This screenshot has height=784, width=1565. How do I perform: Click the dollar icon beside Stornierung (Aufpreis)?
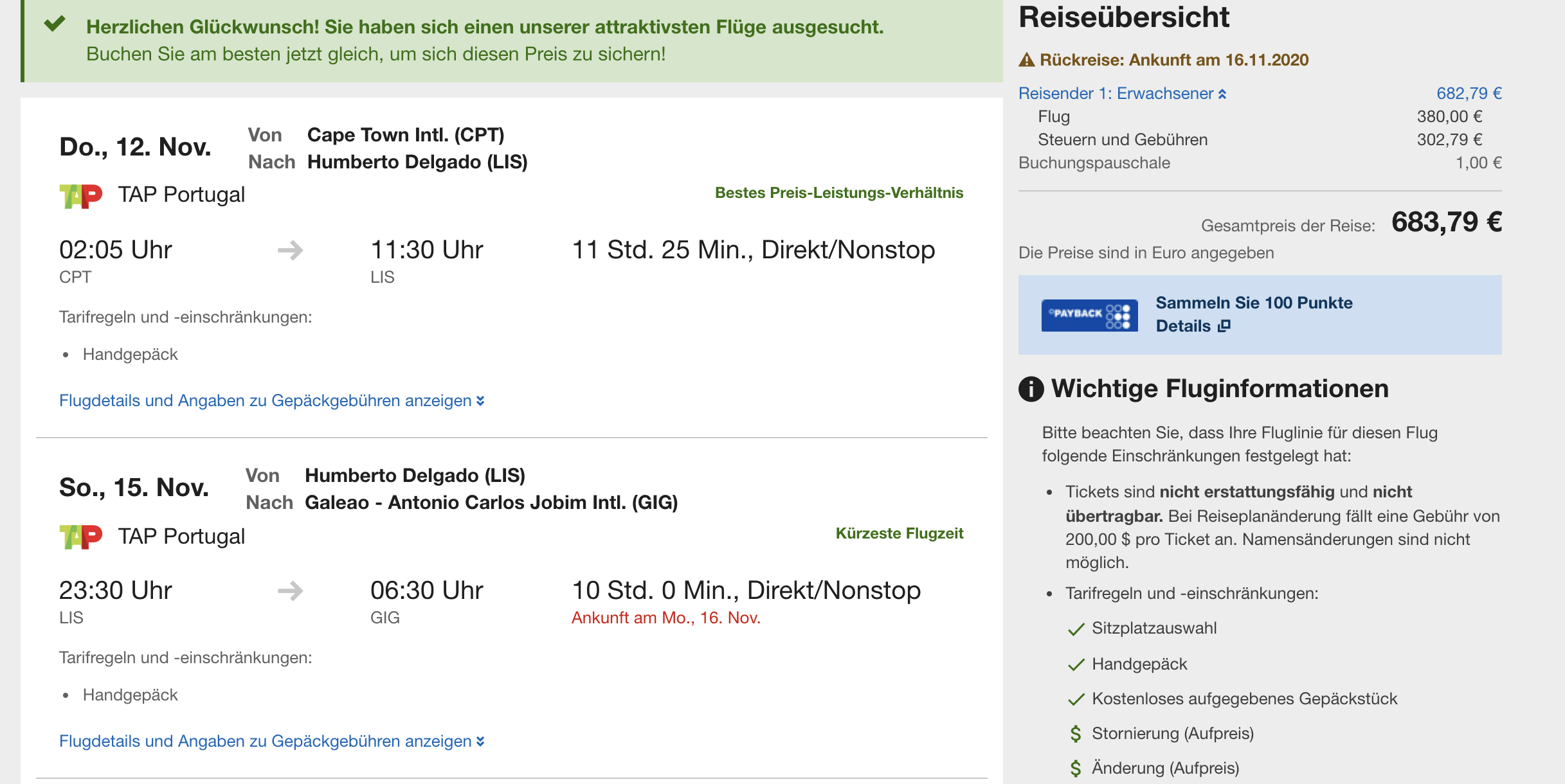tap(1076, 734)
